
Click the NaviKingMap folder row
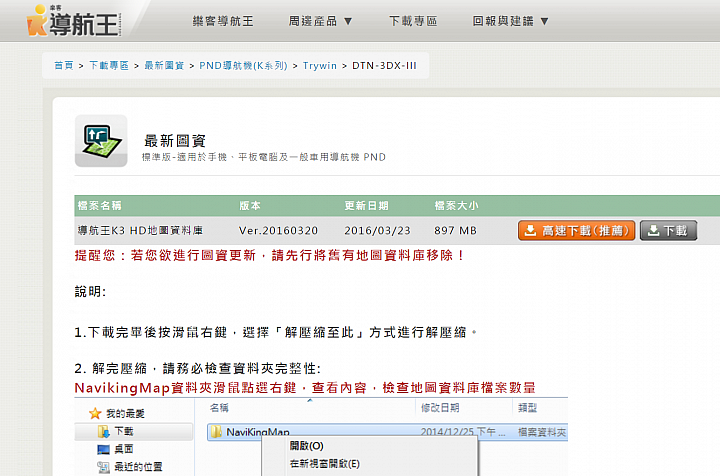point(387,432)
